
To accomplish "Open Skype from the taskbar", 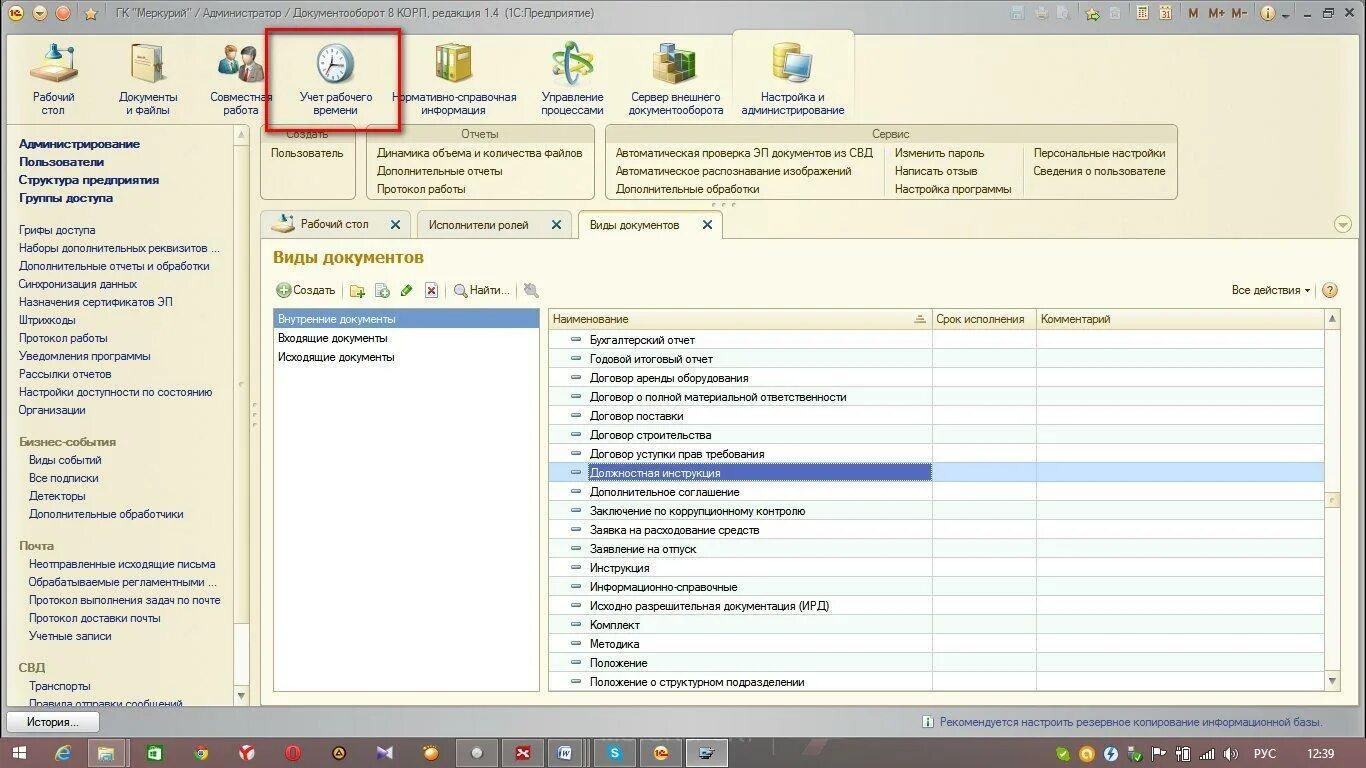I will (615, 753).
